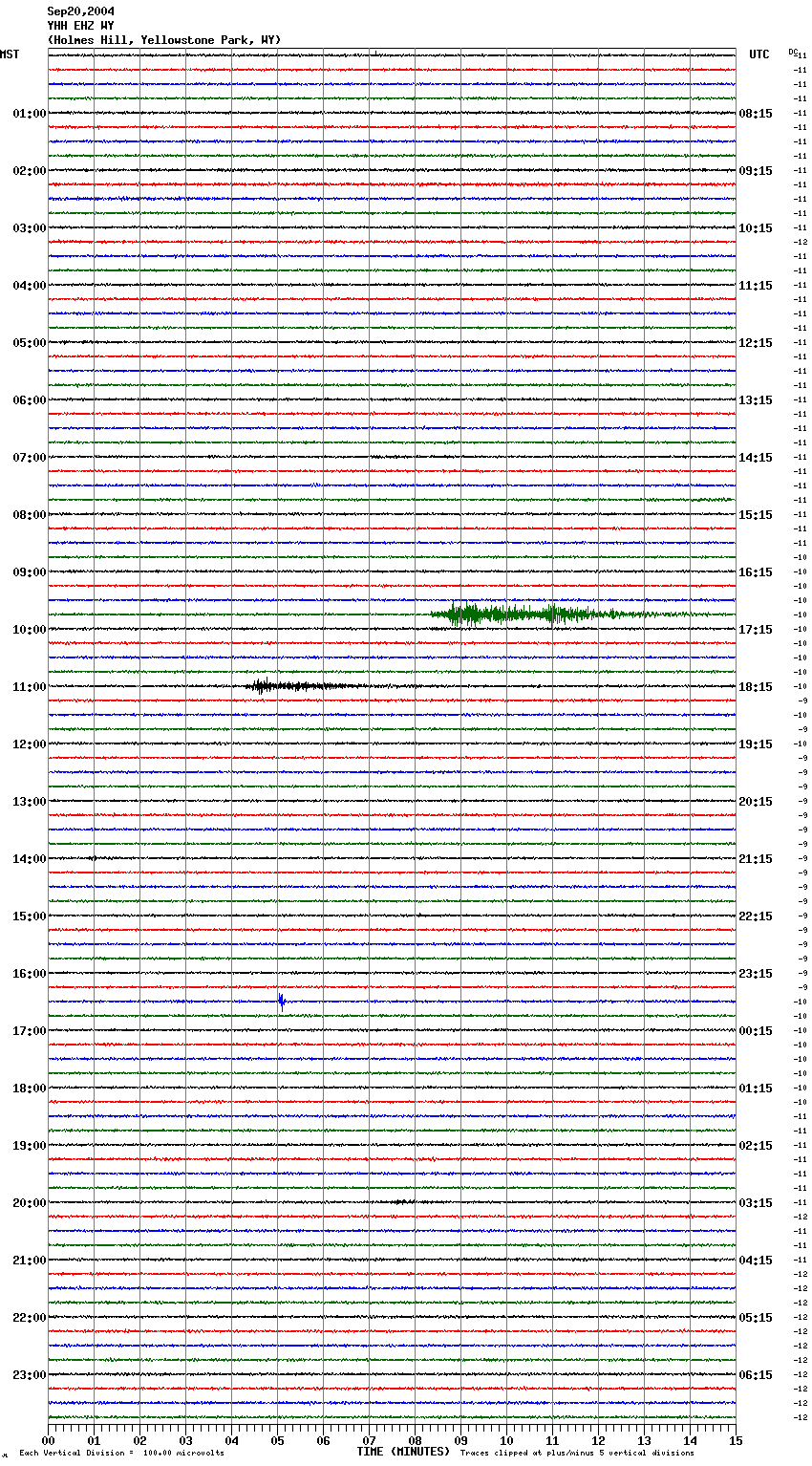The image size is (812, 1466).
Task: Click '(Holmes Hill, Yellowstone Park, WY)' title
Action: (164, 40)
